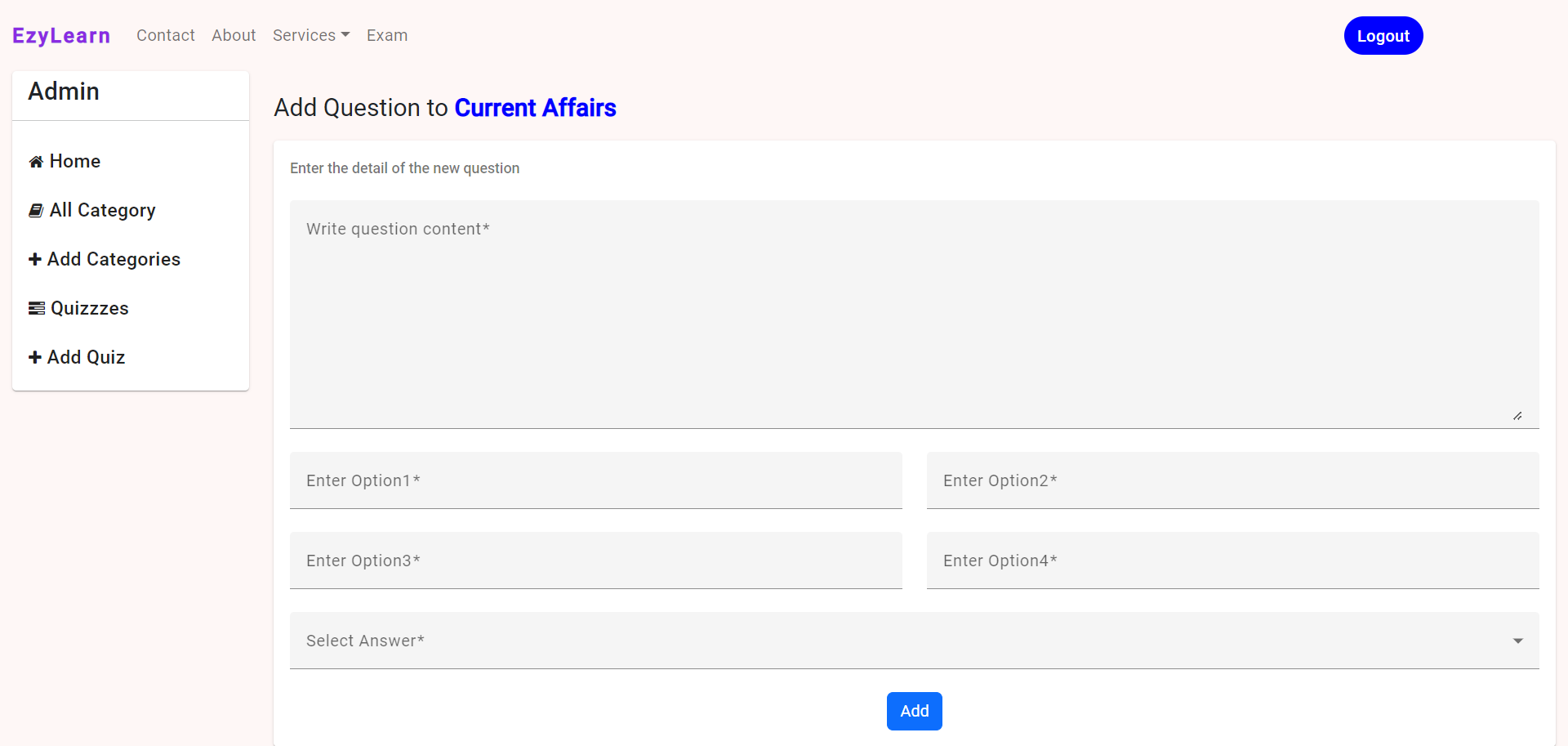Viewport: 1568px width, 746px height.
Task: Click the plus icon next to Add Categories
Action: [35, 259]
